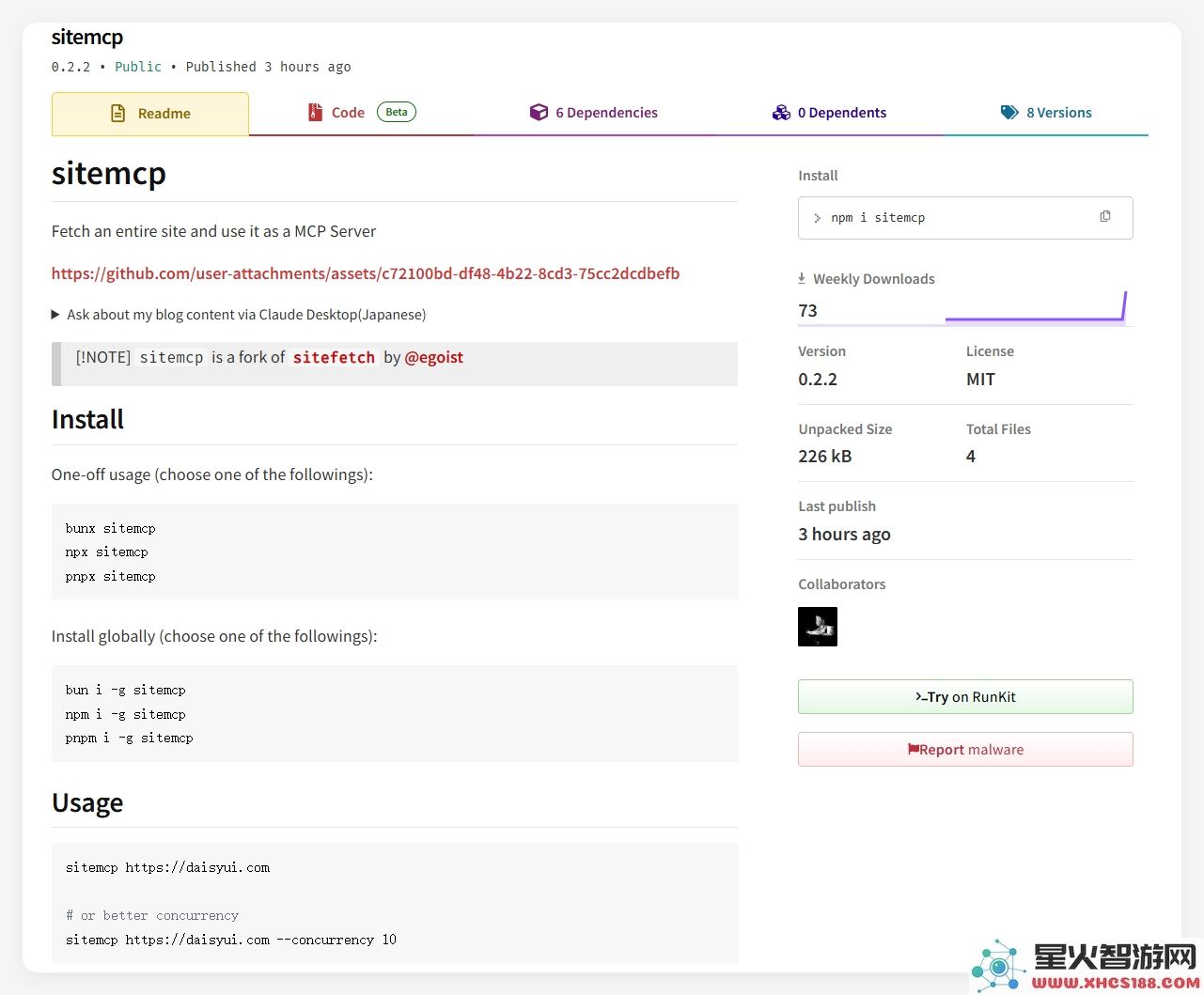The image size is (1204, 995).
Task: Click the red Code archive icon
Action: 316,113
